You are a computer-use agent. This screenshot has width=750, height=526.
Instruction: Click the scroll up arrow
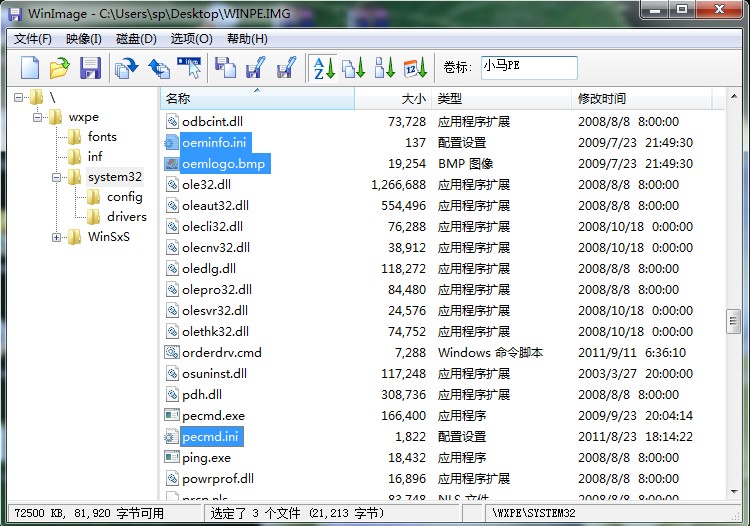(733, 97)
